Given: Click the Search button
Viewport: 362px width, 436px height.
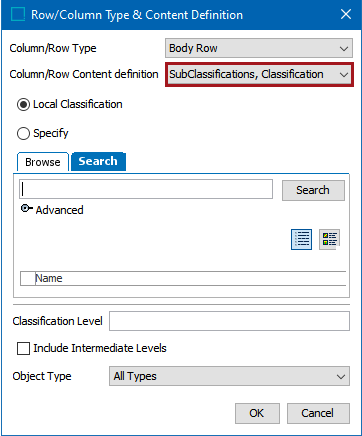Looking at the screenshot, I should 313,190.
